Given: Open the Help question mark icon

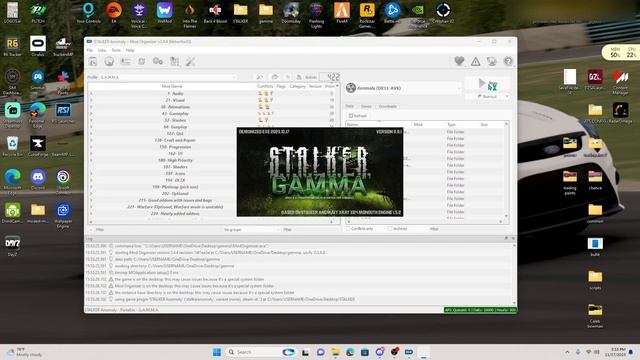Looking at the screenshot, I should [x=508, y=61].
